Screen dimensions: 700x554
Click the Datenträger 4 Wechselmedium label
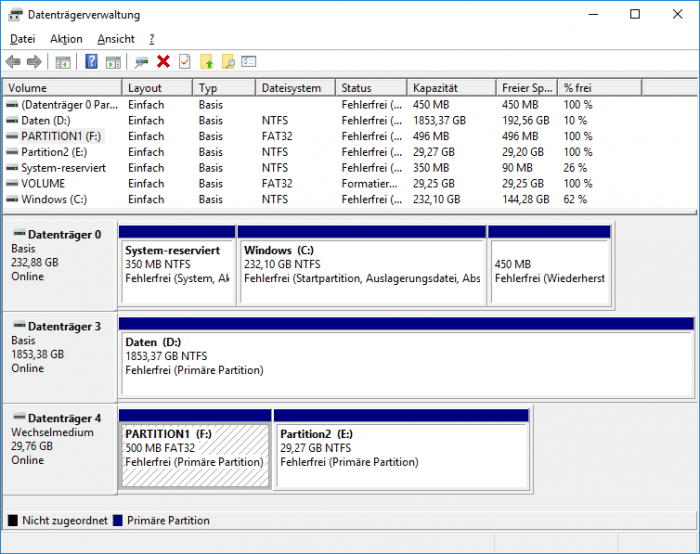coord(59,449)
